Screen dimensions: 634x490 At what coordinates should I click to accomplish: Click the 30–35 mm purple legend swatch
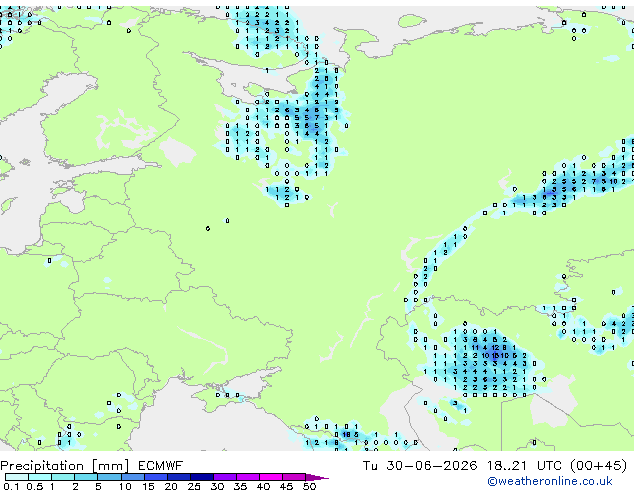tap(225, 477)
